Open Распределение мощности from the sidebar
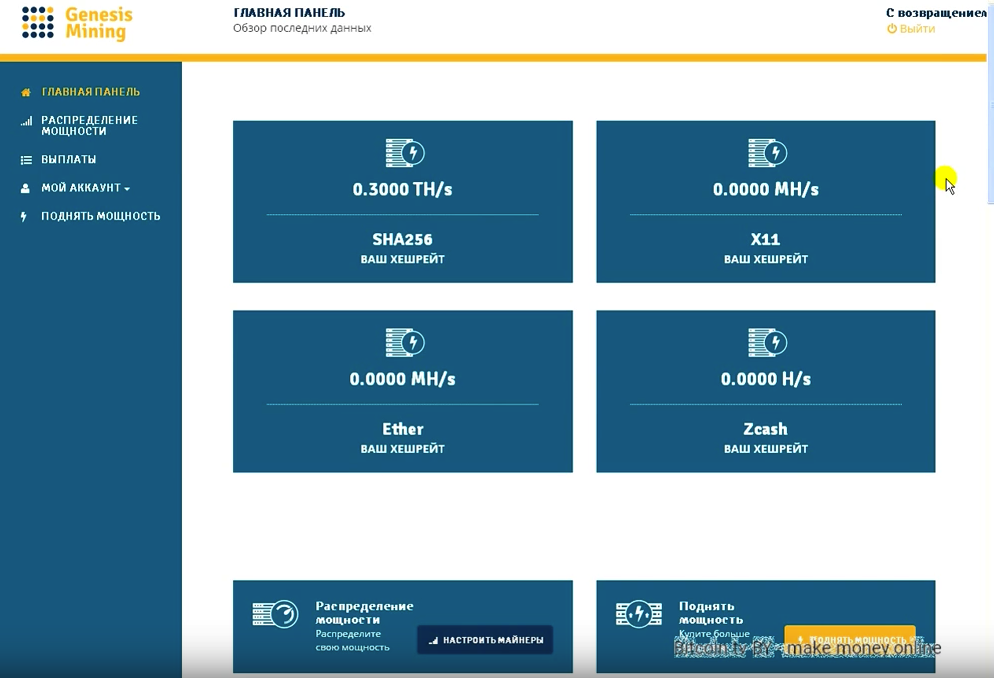 click(x=89, y=125)
